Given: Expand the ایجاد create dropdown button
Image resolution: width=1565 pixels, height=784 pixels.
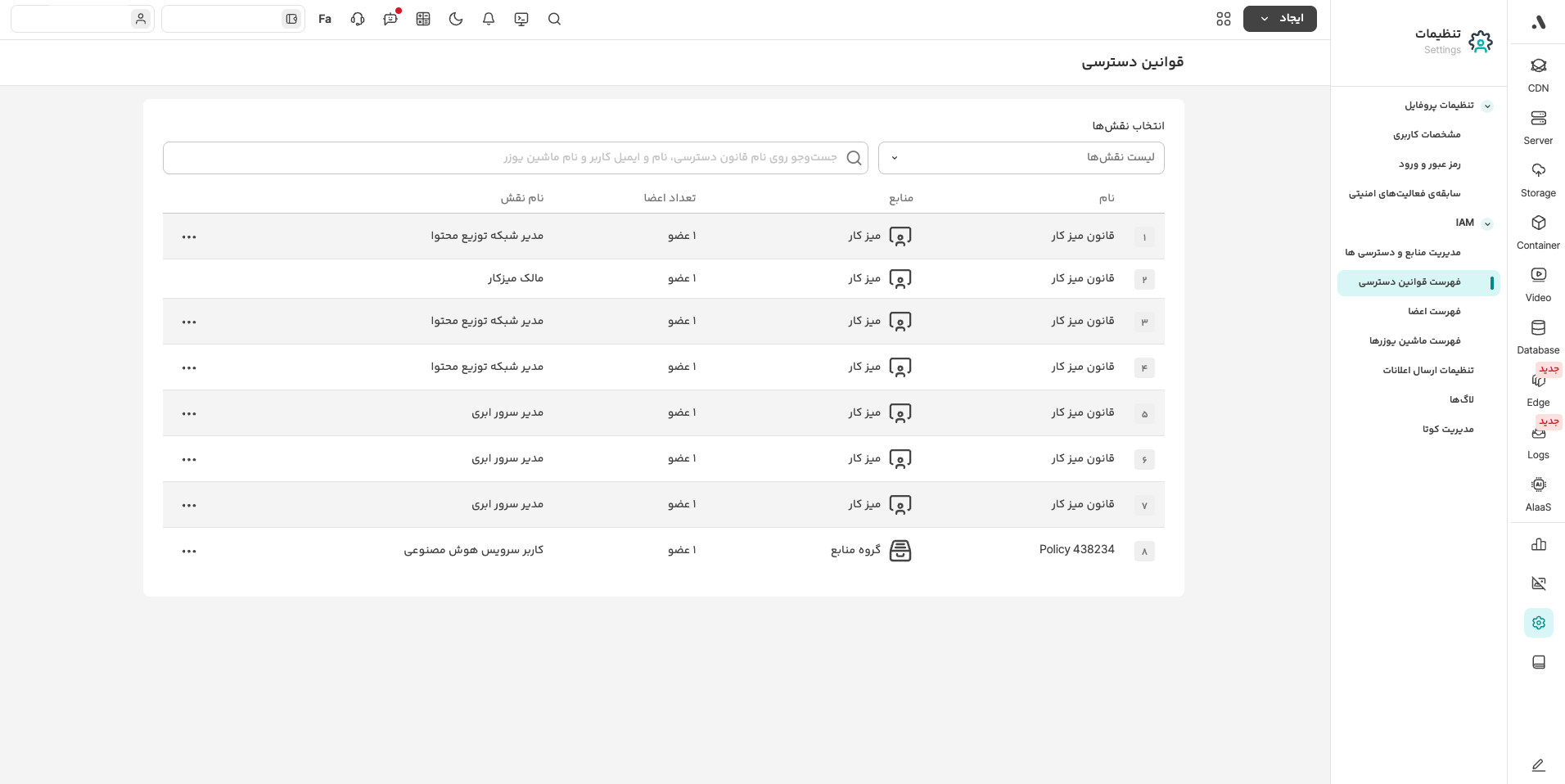Looking at the screenshot, I should pyautogui.click(x=1279, y=19).
